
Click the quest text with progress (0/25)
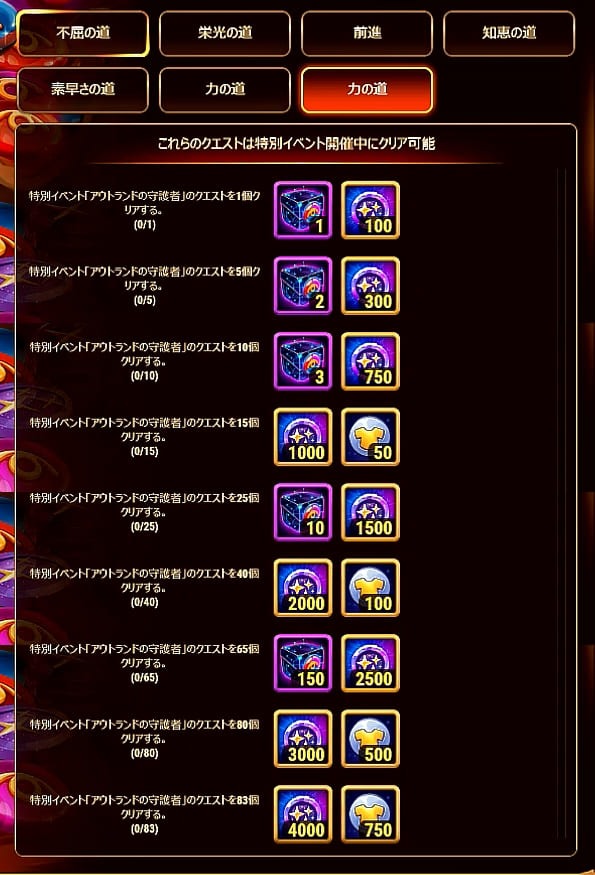pos(145,512)
